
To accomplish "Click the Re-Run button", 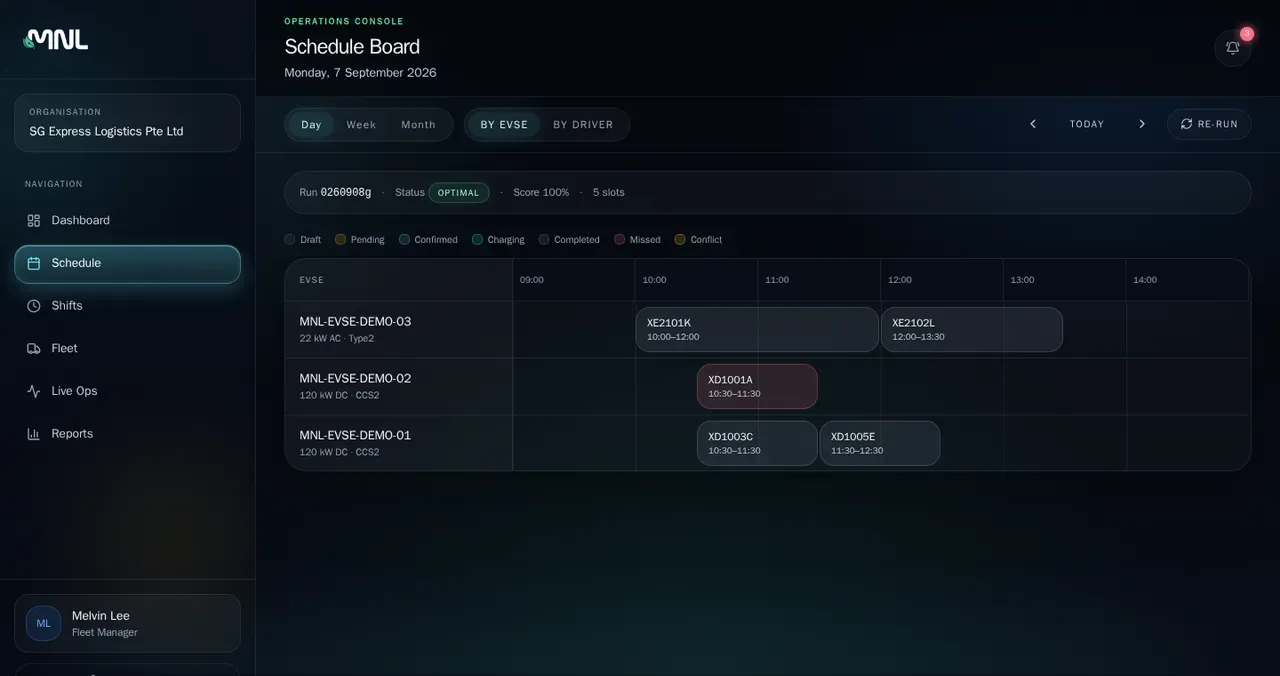I will pyautogui.click(x=1209, y=124).
